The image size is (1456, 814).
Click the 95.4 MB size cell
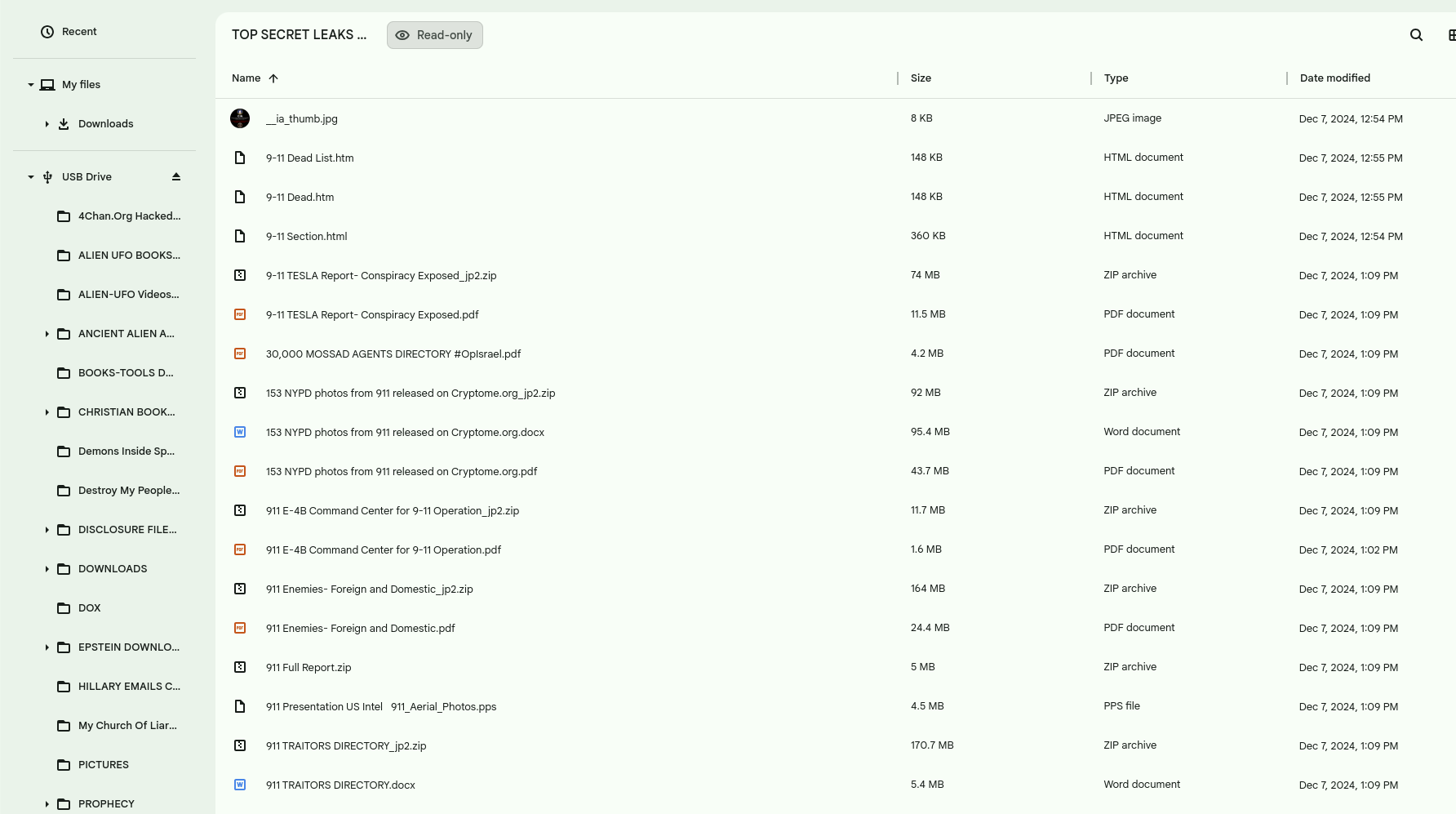click(930, 432)
